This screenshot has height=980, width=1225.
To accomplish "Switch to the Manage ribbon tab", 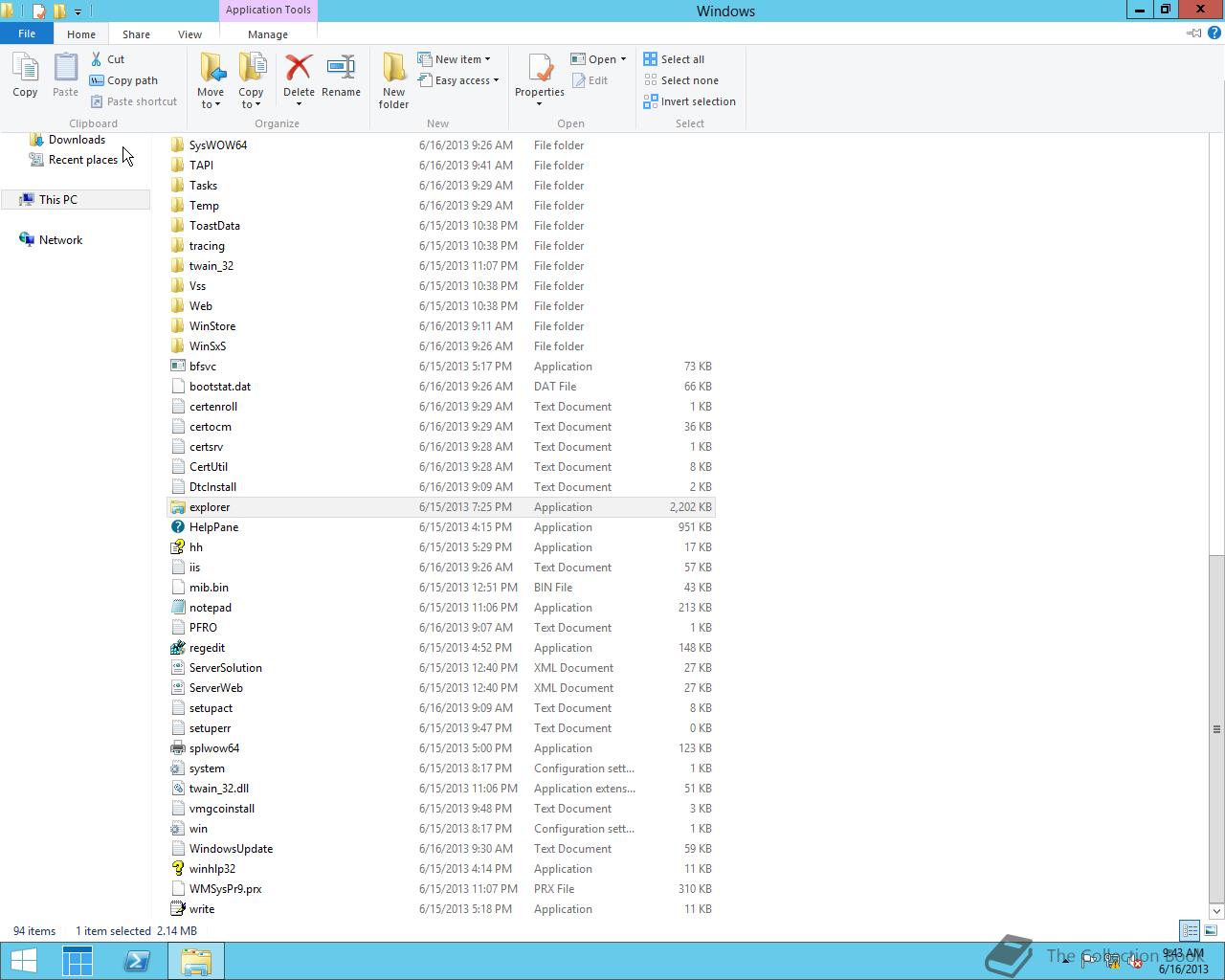I will (268, 34).
